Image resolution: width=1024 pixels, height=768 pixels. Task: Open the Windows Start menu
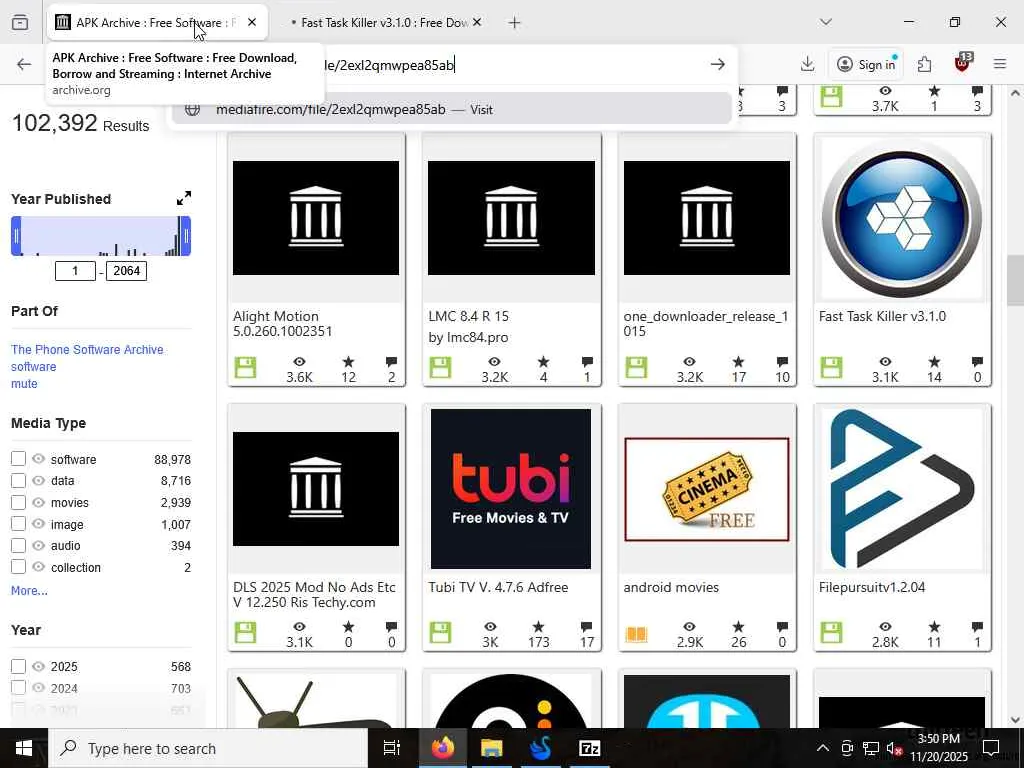(x=24, y=748)
